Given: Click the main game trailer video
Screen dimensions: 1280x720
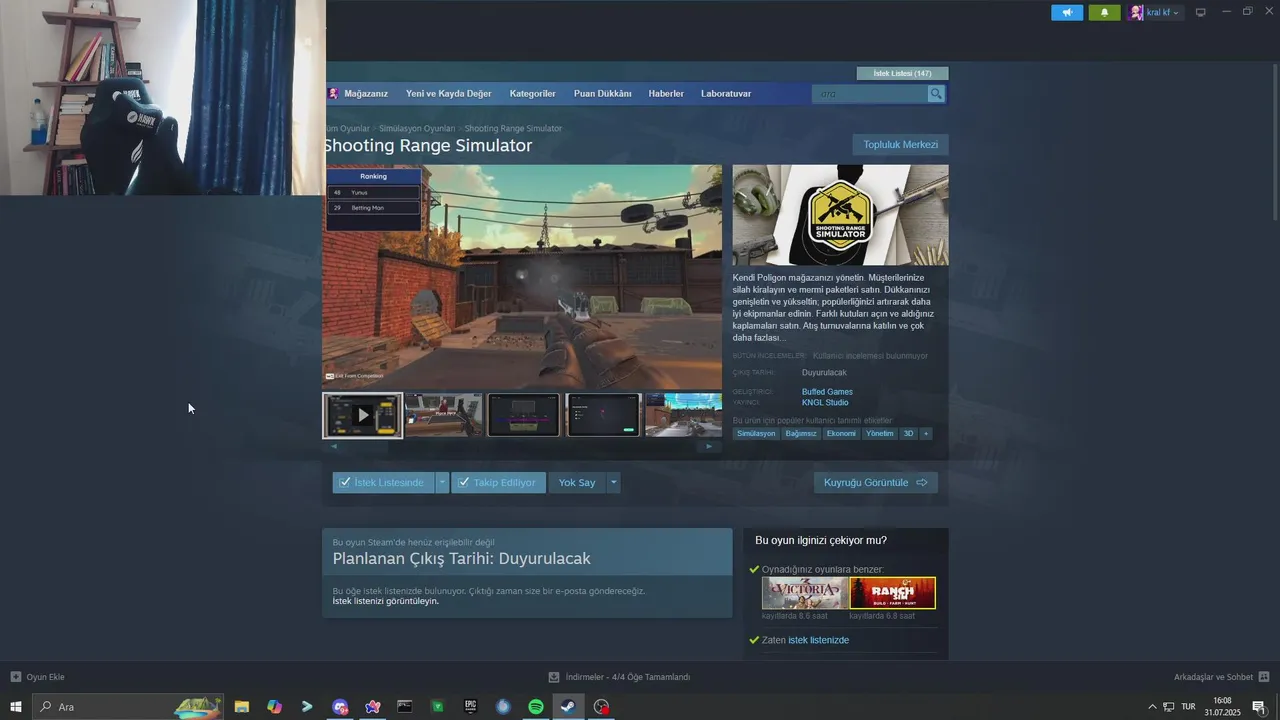Looking at the screenshot, I should click(522, 277).
